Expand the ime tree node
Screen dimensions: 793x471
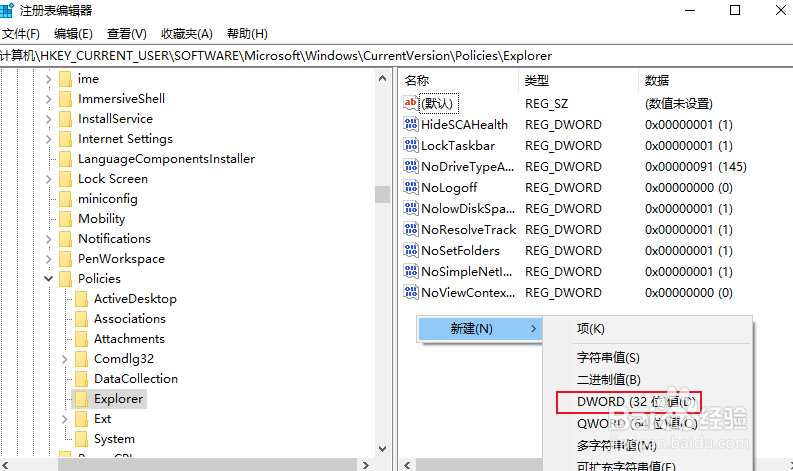click(x=49, y=79)
